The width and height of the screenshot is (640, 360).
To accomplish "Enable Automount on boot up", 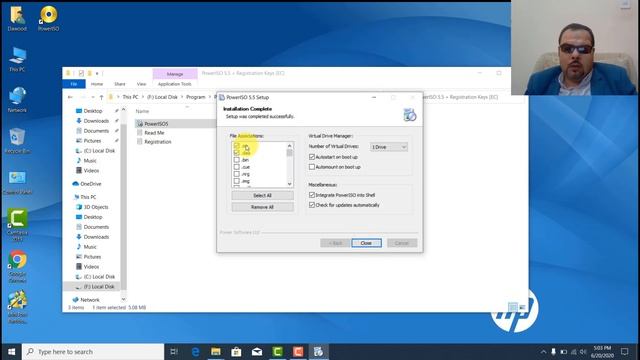I will click(312, 167).
